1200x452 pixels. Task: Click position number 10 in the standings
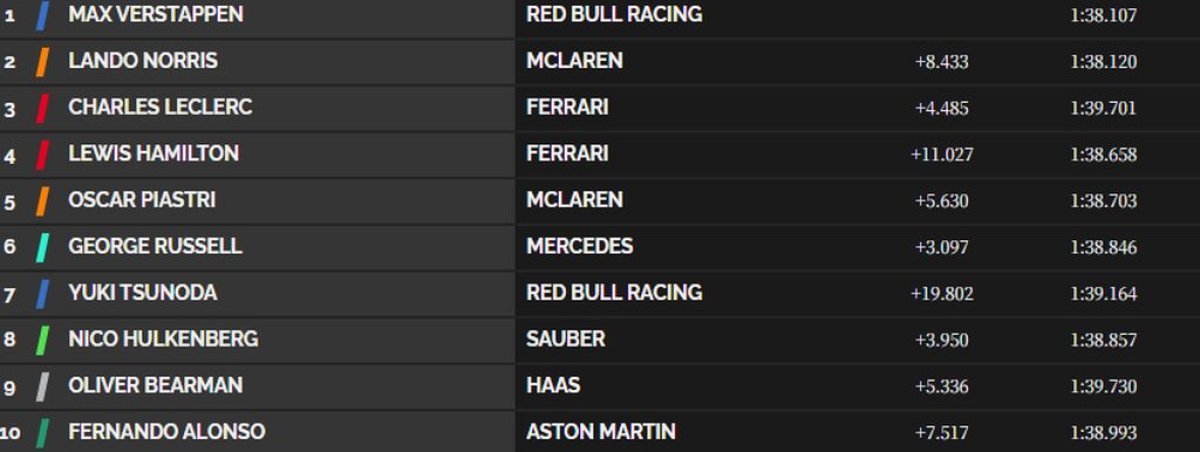10,433
